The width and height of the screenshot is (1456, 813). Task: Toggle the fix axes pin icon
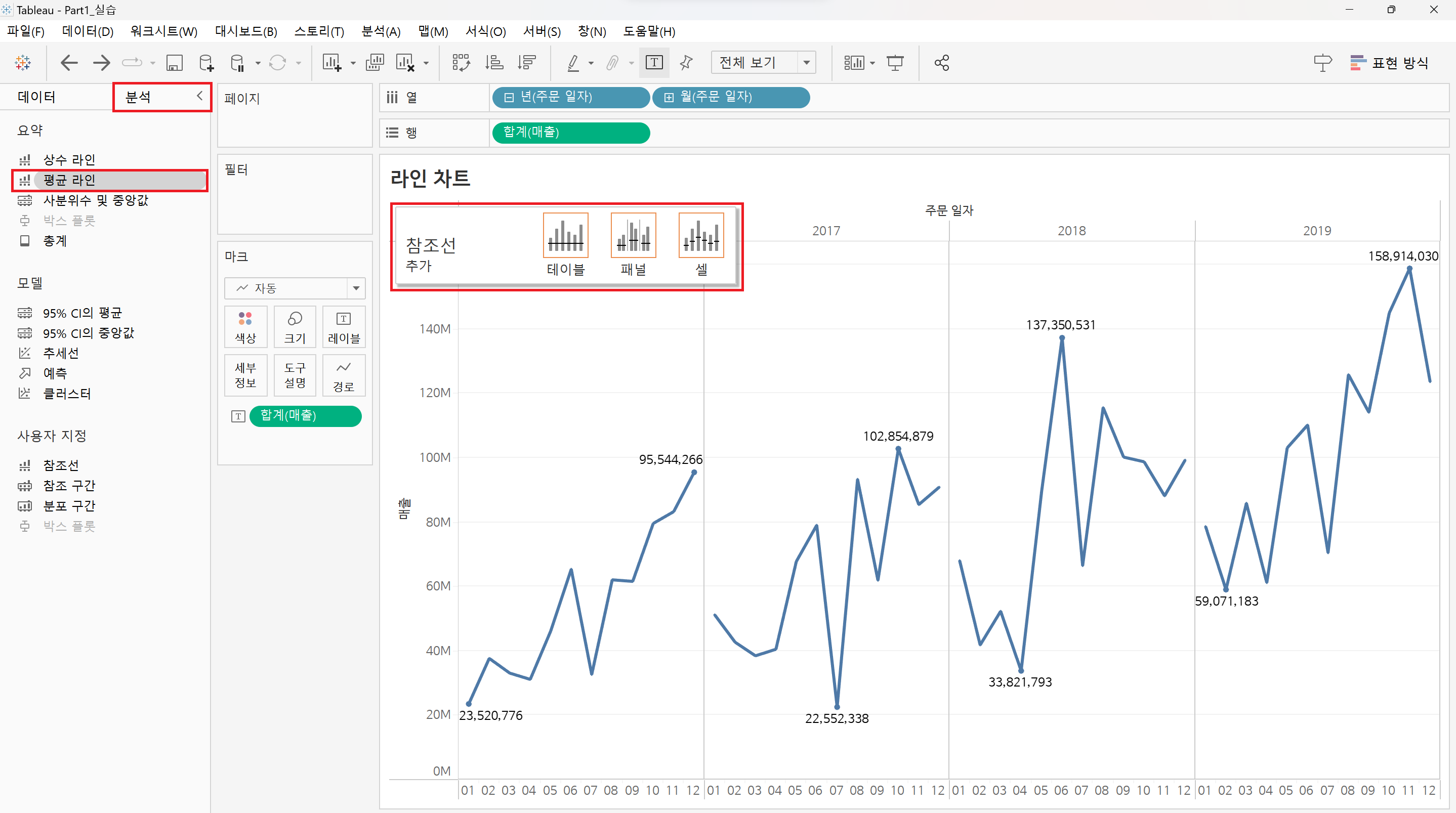(686, 63)
